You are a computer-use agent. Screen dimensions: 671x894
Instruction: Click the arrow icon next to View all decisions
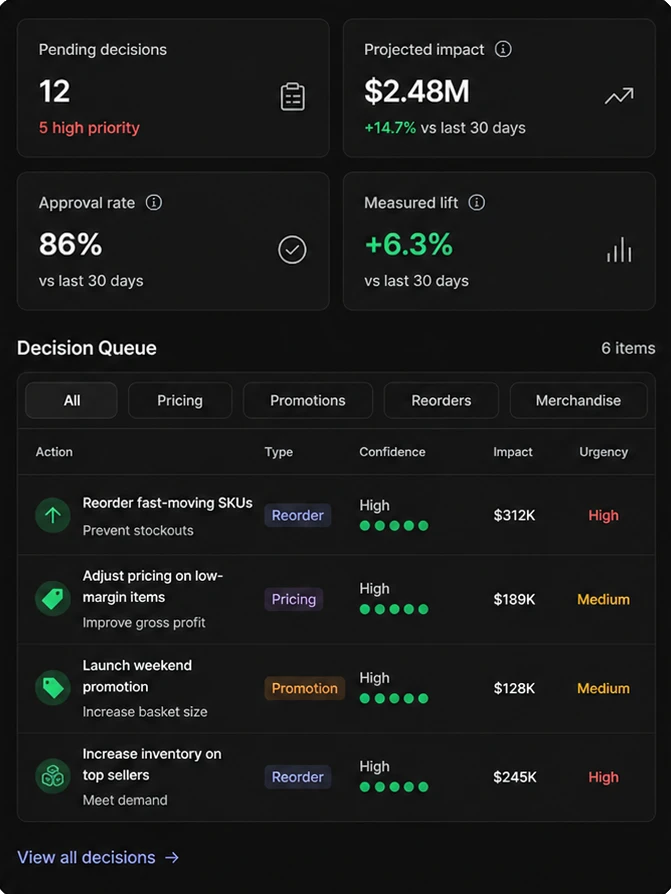pyautogui.click(x=172, y=858)
